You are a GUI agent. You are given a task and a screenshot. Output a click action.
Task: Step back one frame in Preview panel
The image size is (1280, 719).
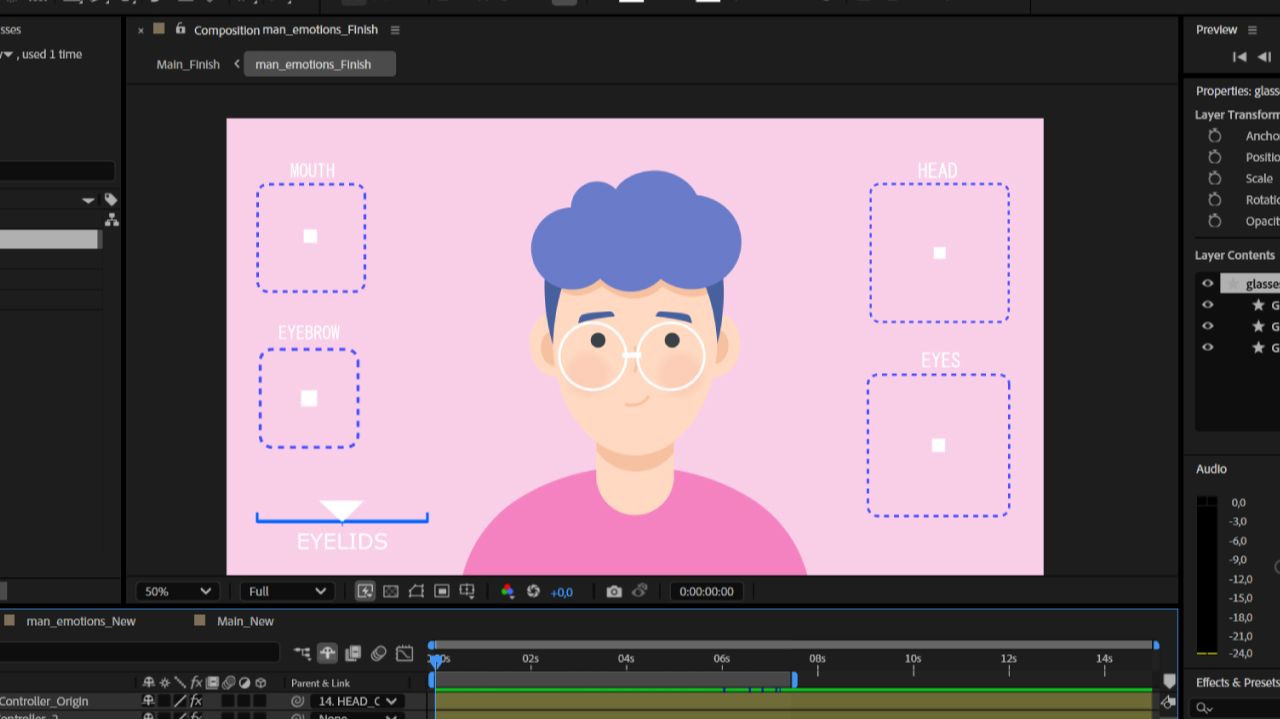point(1263,57)
